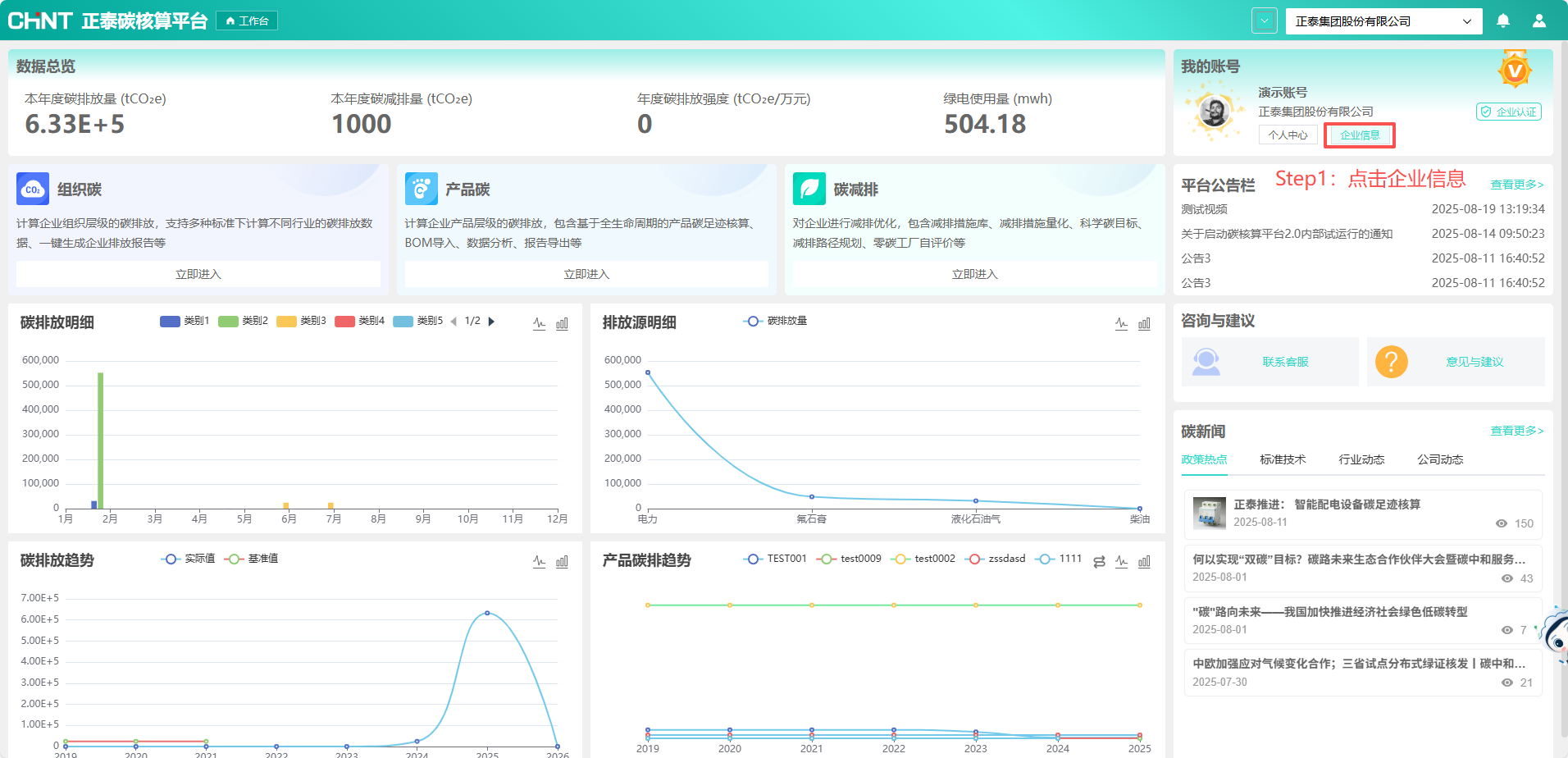Expand the small header chevron button

[x=1265, y=21]
